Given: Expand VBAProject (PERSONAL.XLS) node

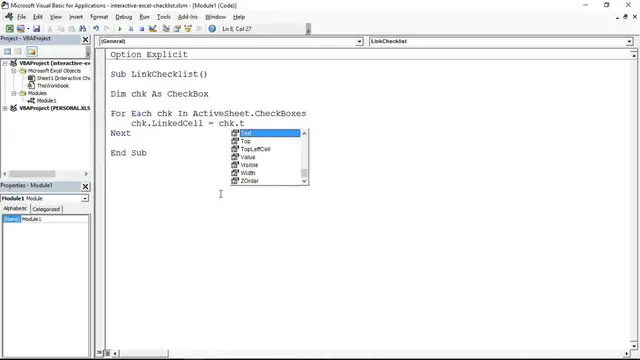Looking at the screenshot, I should coord(5,108).
